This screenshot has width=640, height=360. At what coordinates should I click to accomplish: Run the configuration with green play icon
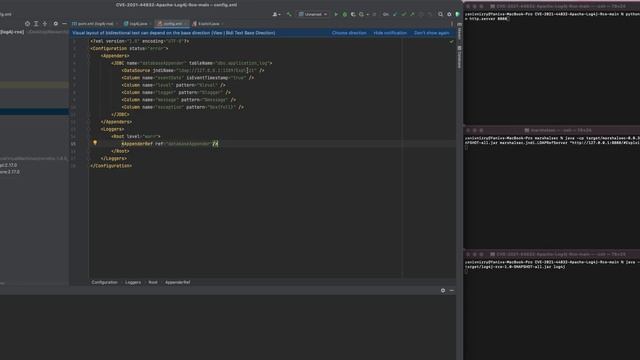coord(336,14)
